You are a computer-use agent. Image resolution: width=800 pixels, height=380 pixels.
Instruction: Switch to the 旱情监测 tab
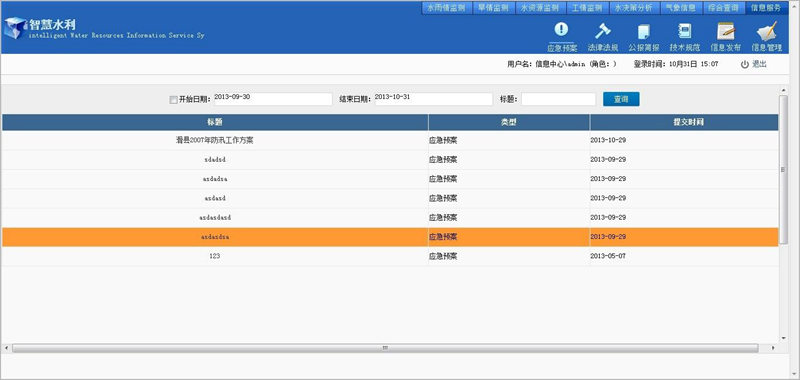point(493,8)
